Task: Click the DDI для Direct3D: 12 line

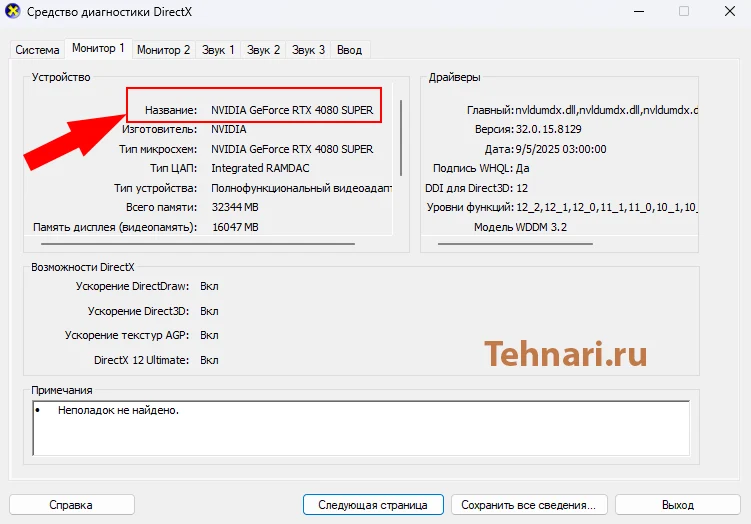Action: pos(476,188)
